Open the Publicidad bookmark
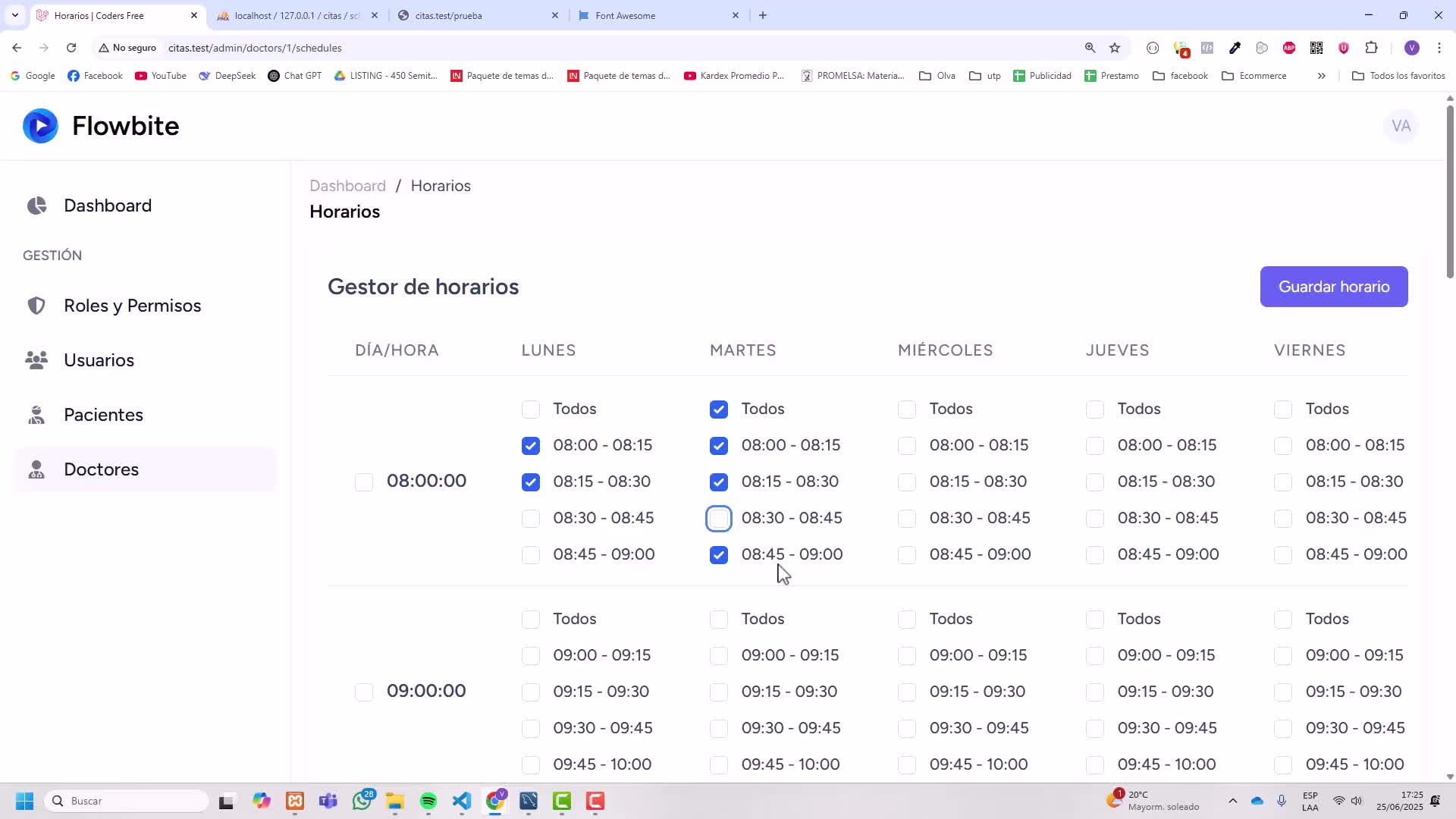 [1043, 76]
